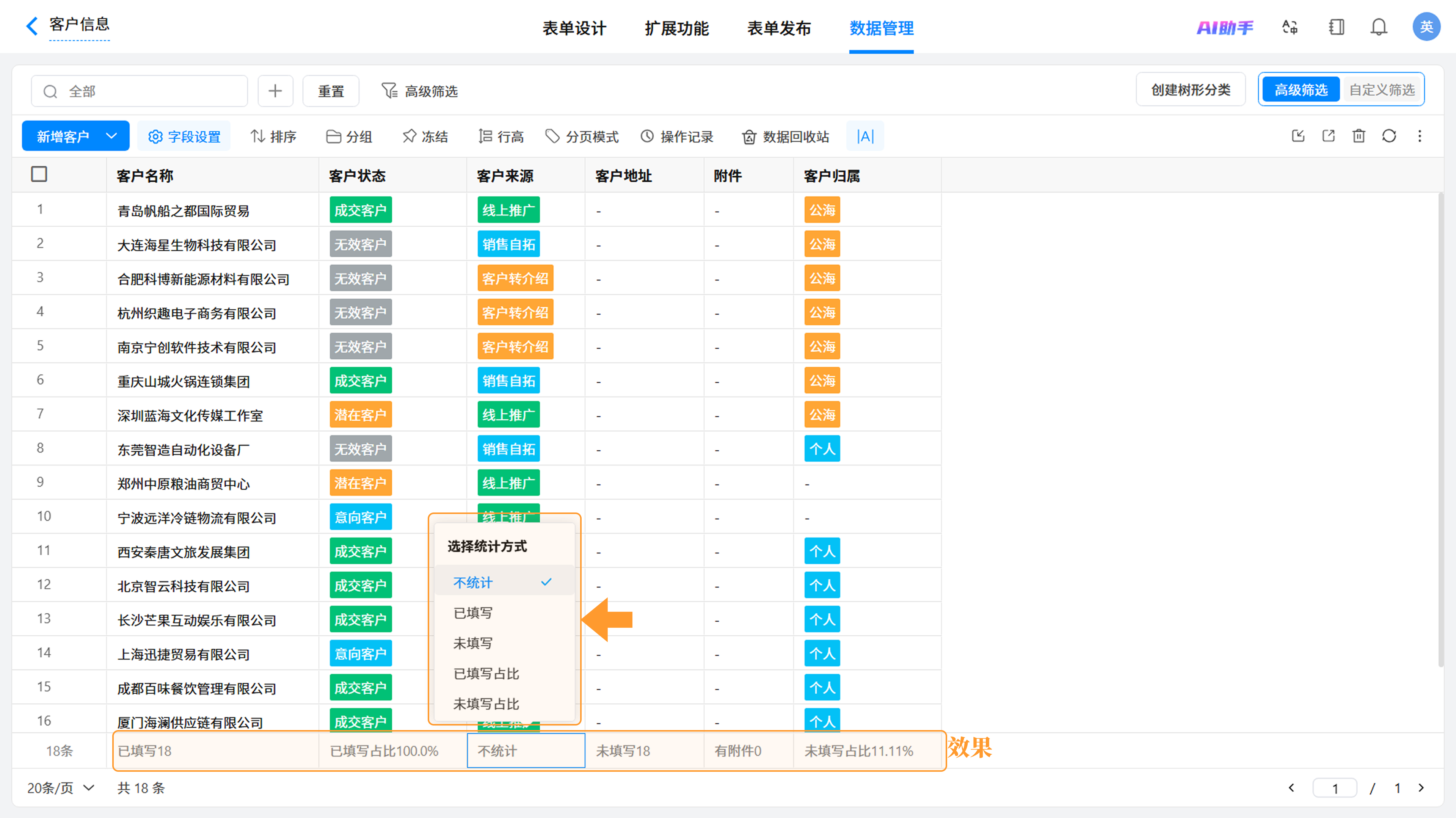Click 创建树形分类 button

coord(1190,90)
